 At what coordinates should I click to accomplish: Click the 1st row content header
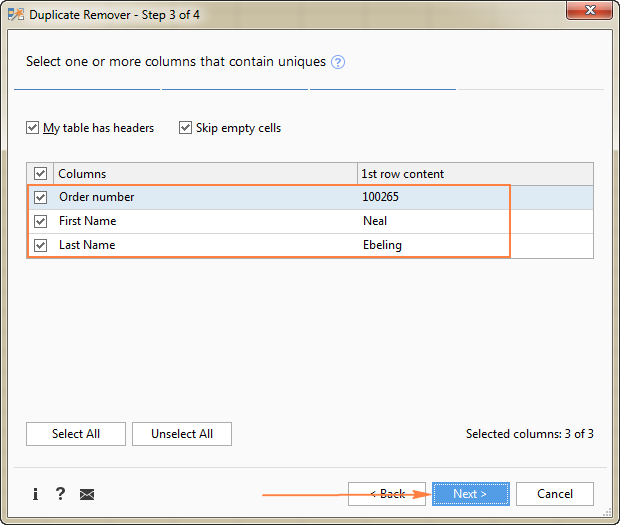coord(474,174)
